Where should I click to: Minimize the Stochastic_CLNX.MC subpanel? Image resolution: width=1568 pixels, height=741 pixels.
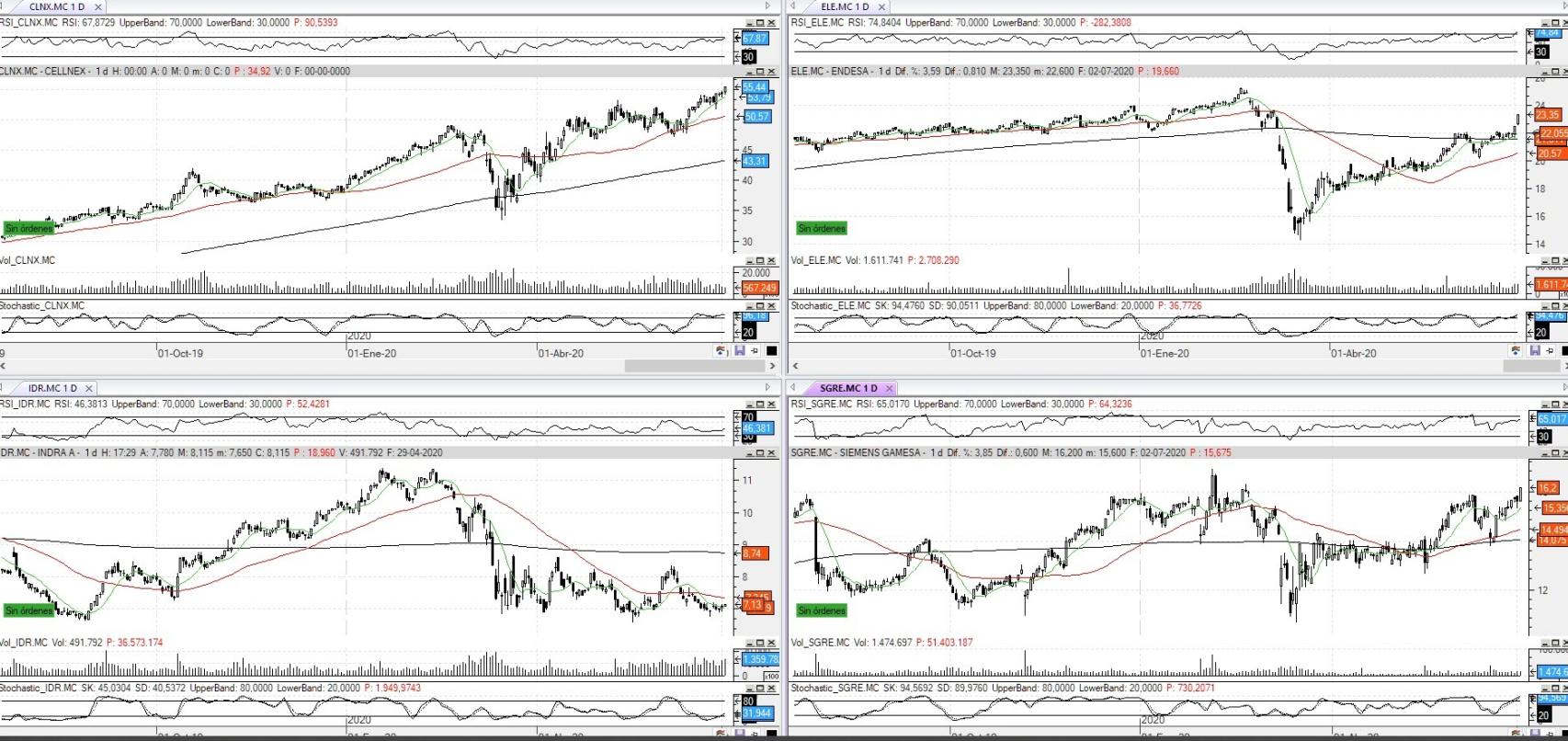(749, 306)
